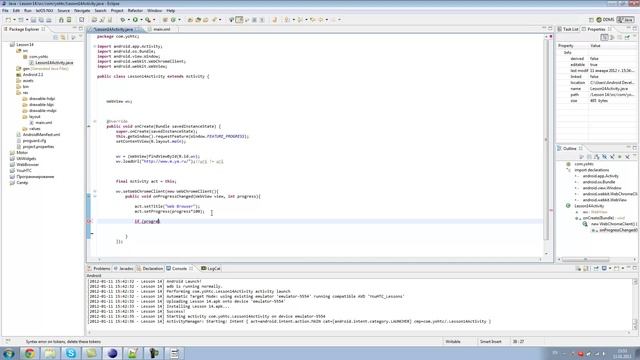This screenshot has width=640, height=360.
Task: Click the Search magnifier icon in toolbar
Action: tap(148, 20)
